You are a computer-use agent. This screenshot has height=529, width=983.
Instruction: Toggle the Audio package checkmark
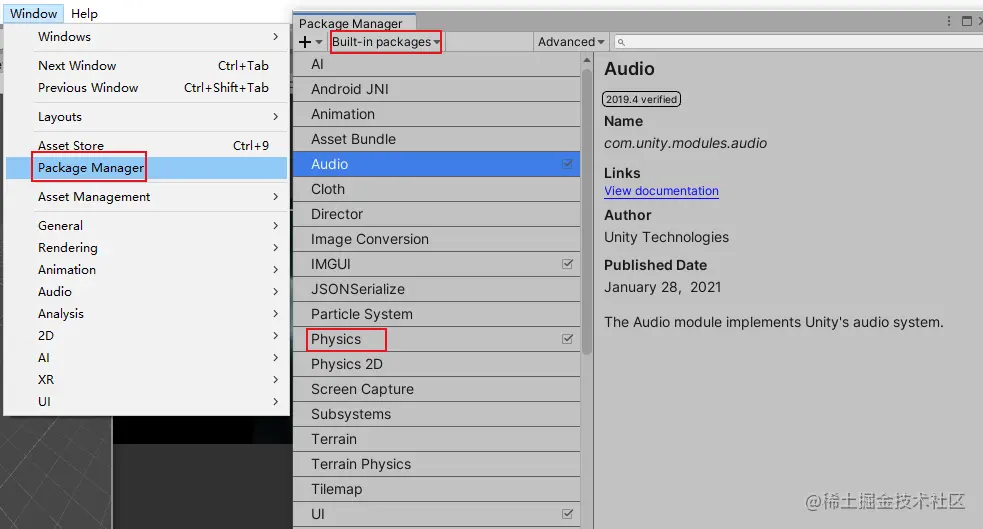pos(567,164)
